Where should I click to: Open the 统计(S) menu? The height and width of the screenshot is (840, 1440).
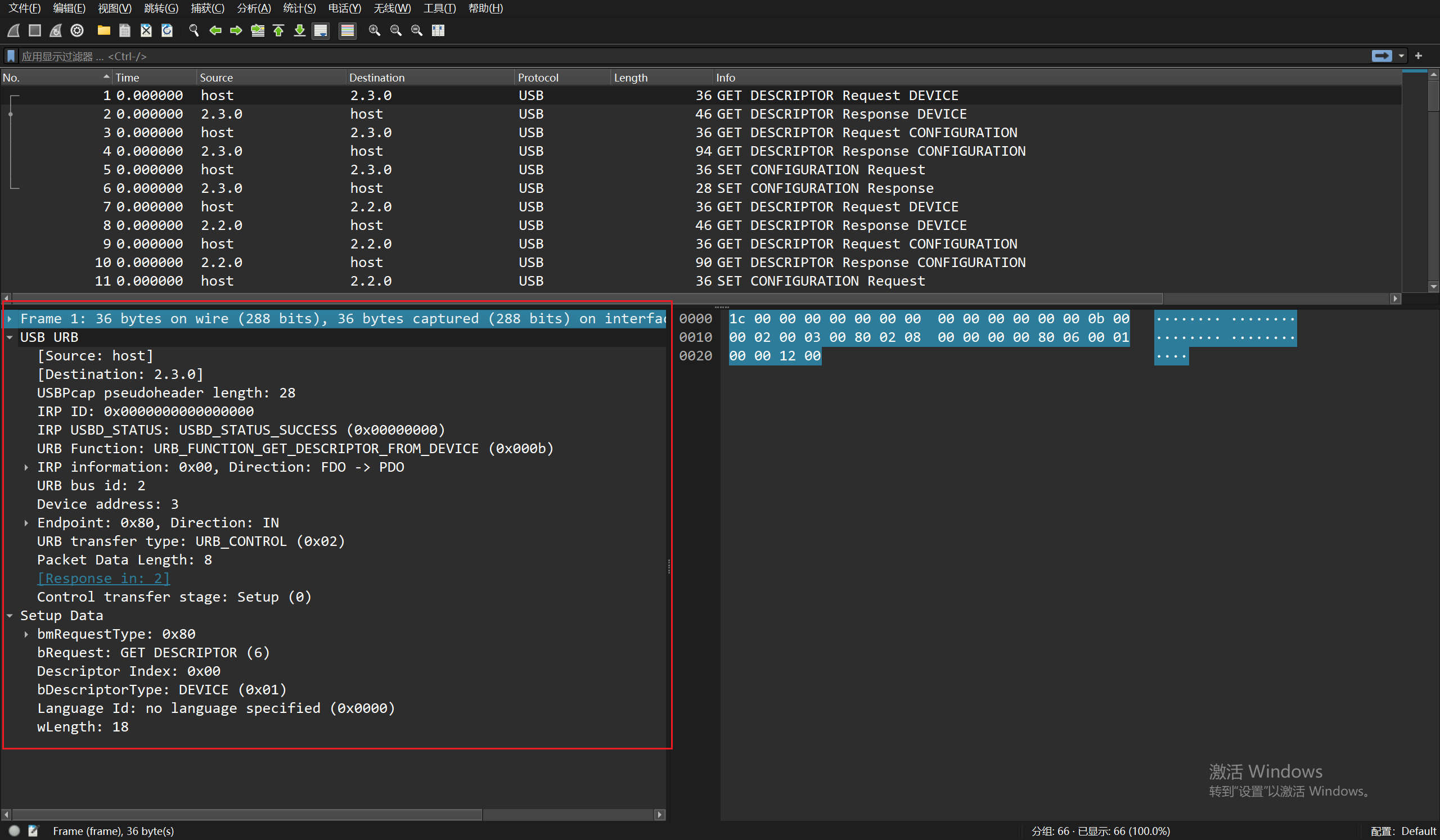pyautogui.click(x=299, y=8)
